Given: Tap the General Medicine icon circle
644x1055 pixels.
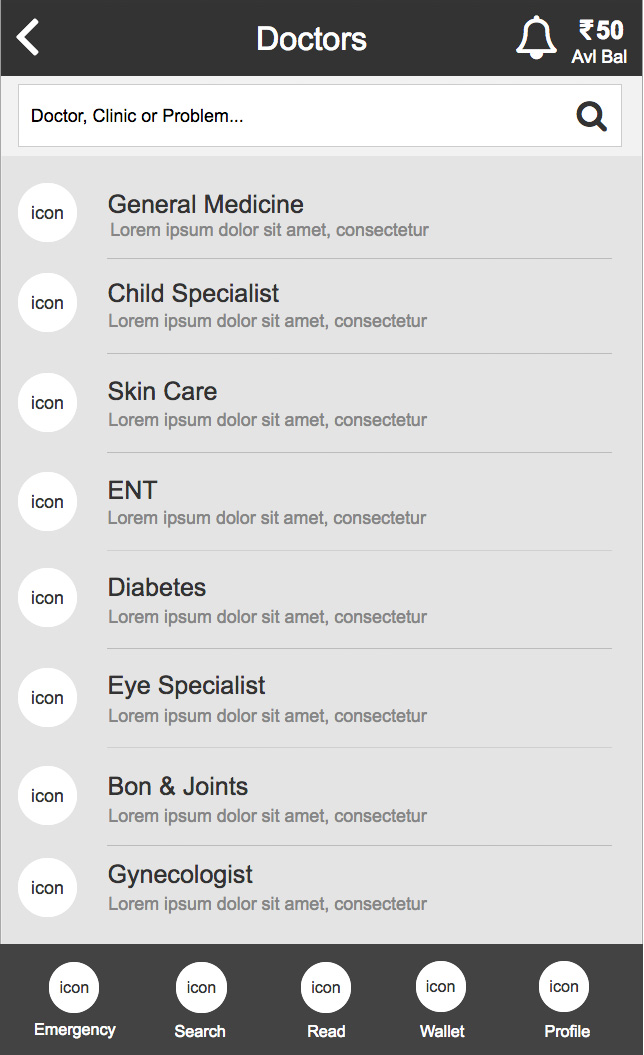Looking at the screenshot, I should pos(47,213).
